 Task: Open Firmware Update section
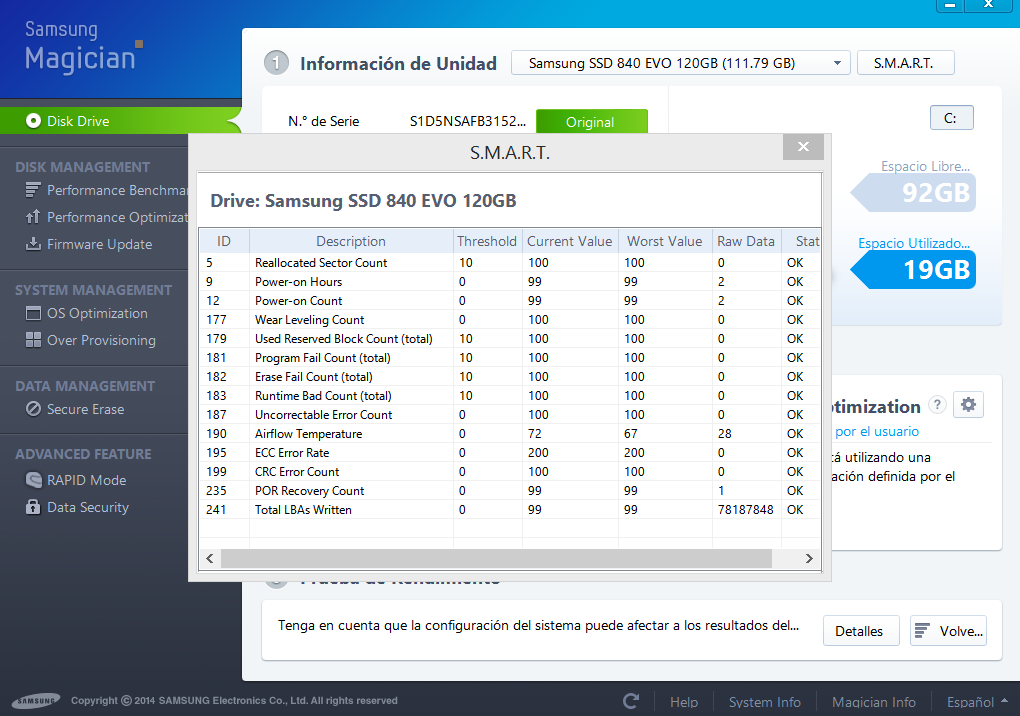(89, 244)
